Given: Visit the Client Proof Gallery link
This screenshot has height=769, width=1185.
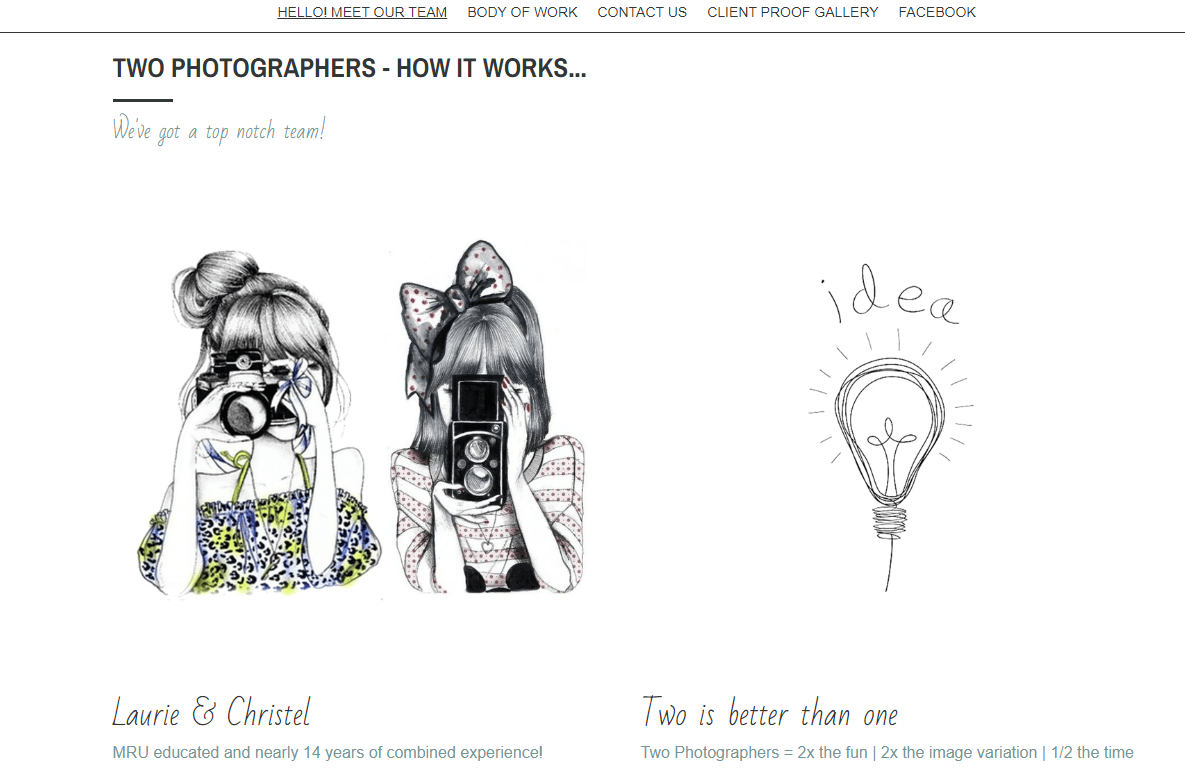Looking at the screenshot, I should [793, 12].
